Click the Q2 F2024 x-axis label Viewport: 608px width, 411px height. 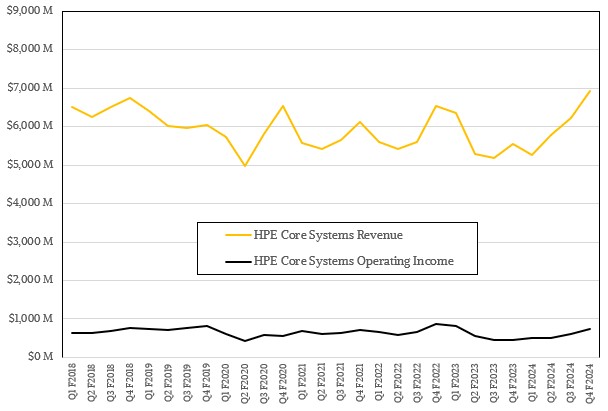[552, 382]
